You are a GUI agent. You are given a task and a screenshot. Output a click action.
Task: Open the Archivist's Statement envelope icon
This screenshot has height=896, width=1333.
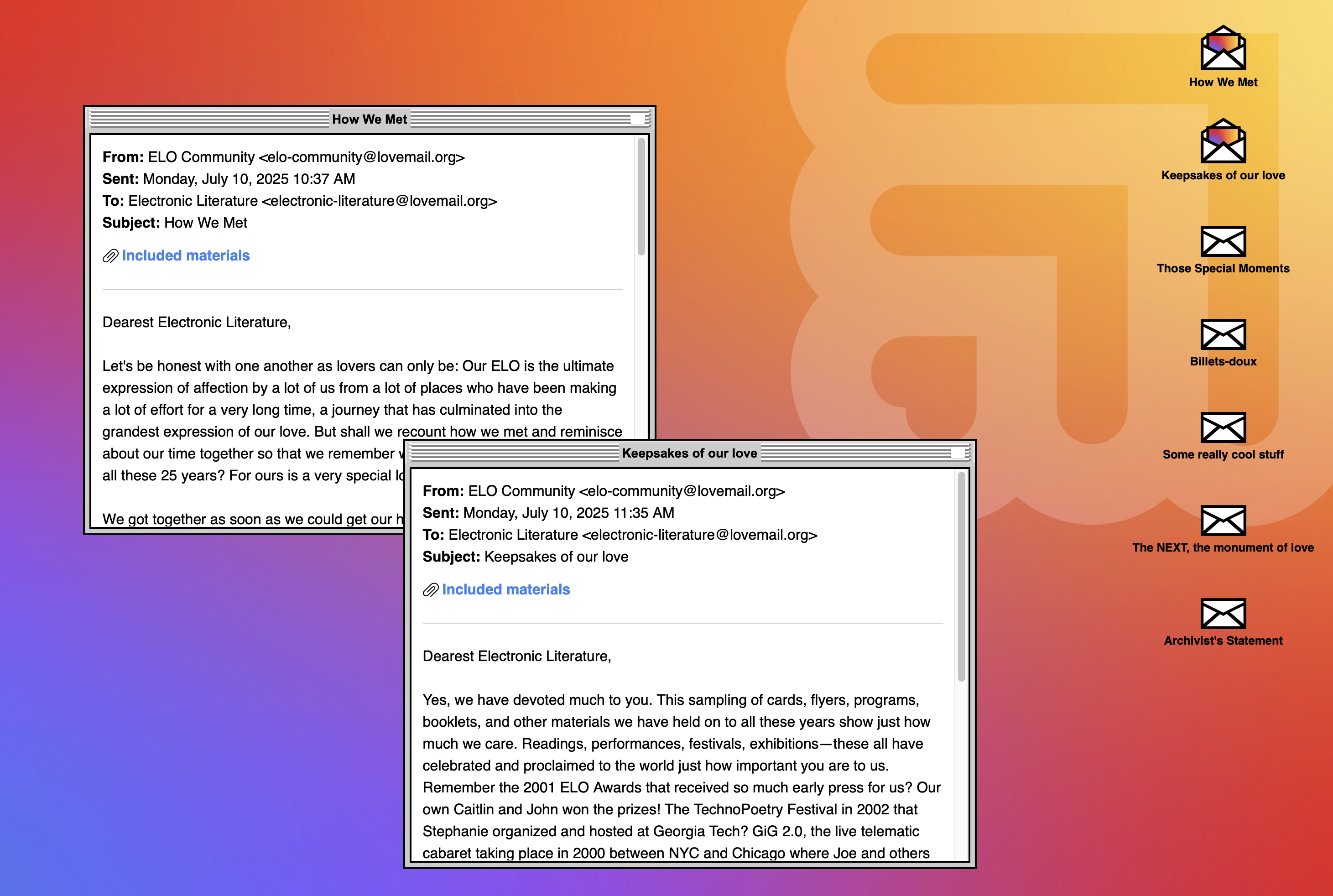tap(1223, 614)
